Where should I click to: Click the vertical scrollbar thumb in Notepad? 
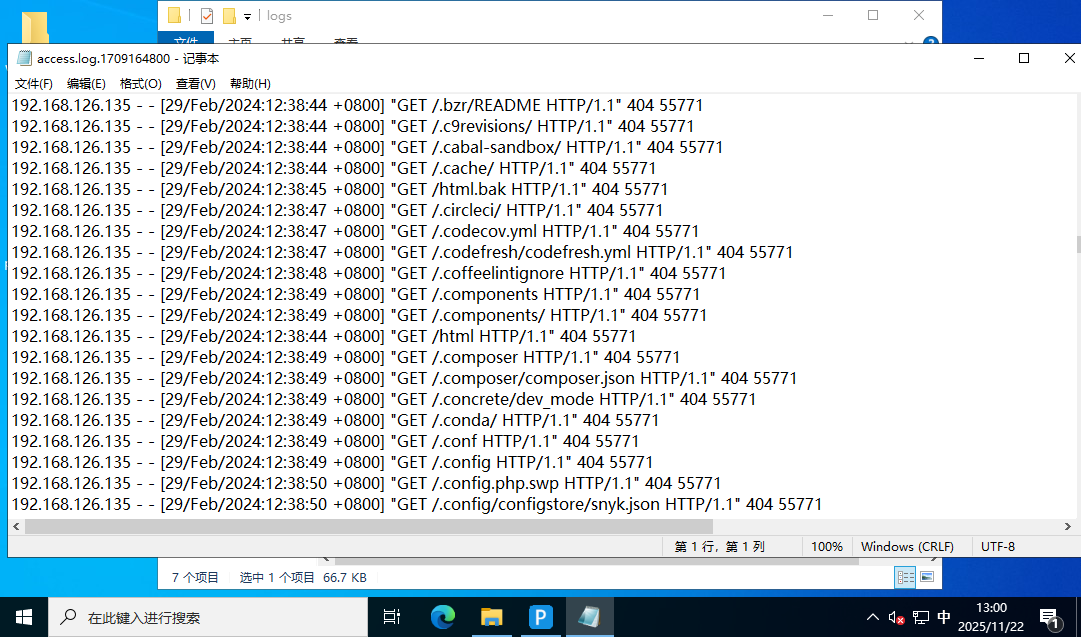pos(1078,245)
